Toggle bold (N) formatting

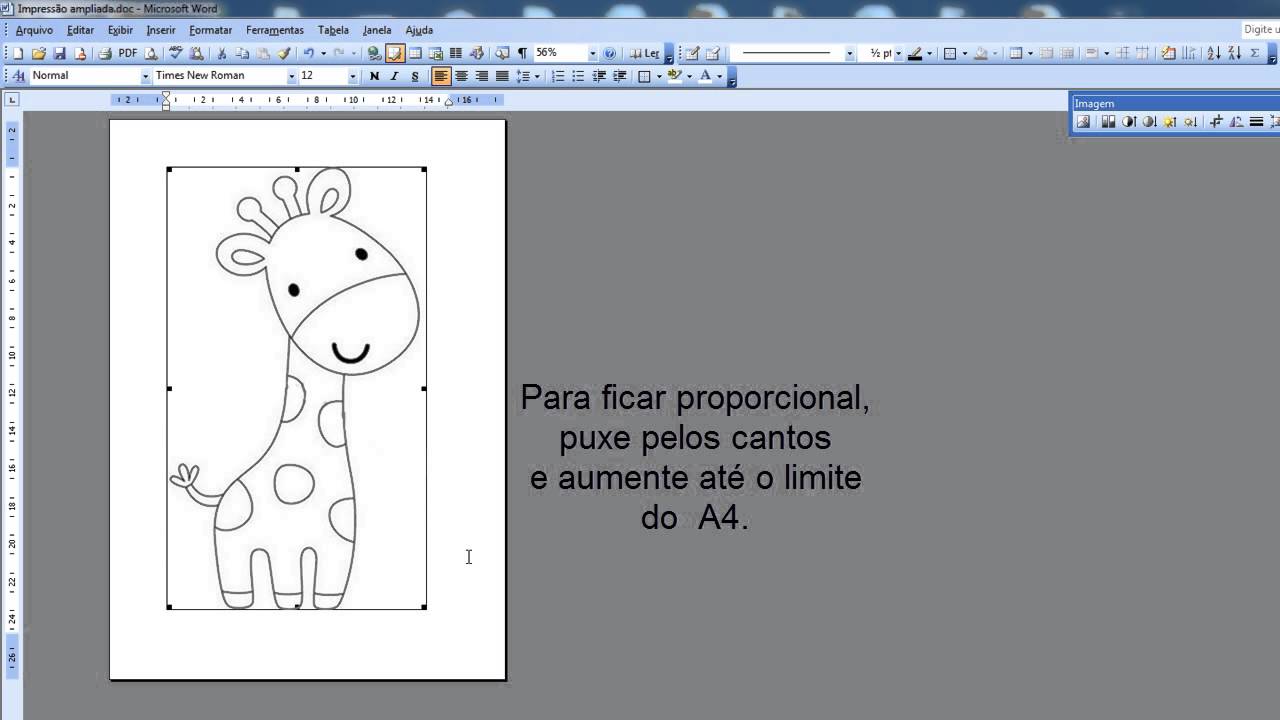pos(374,76)
